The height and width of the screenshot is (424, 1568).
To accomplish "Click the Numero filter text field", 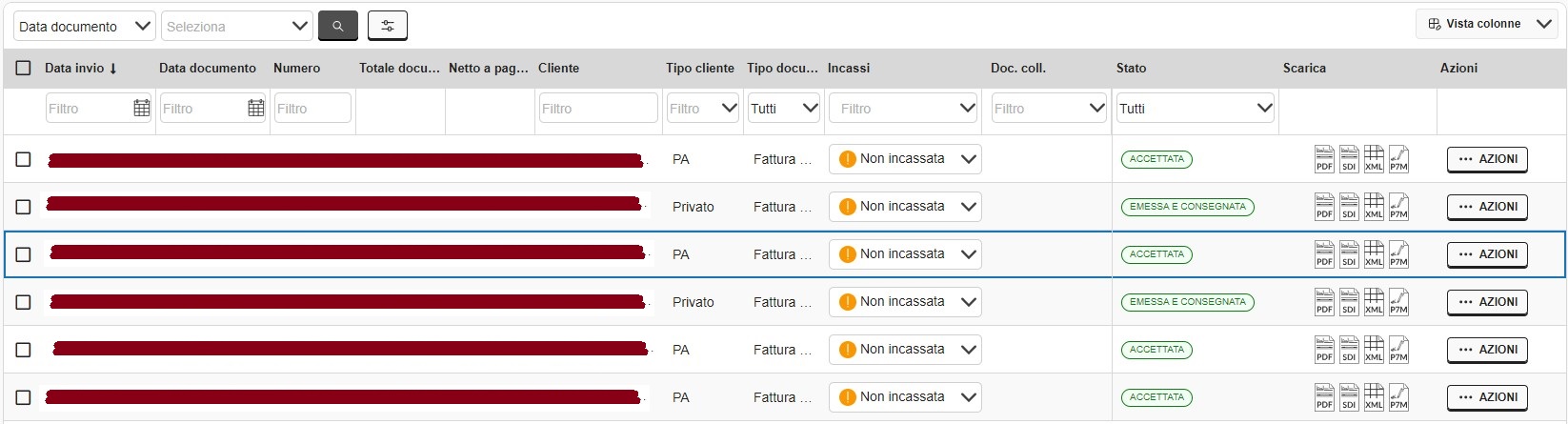I will 312,109.
